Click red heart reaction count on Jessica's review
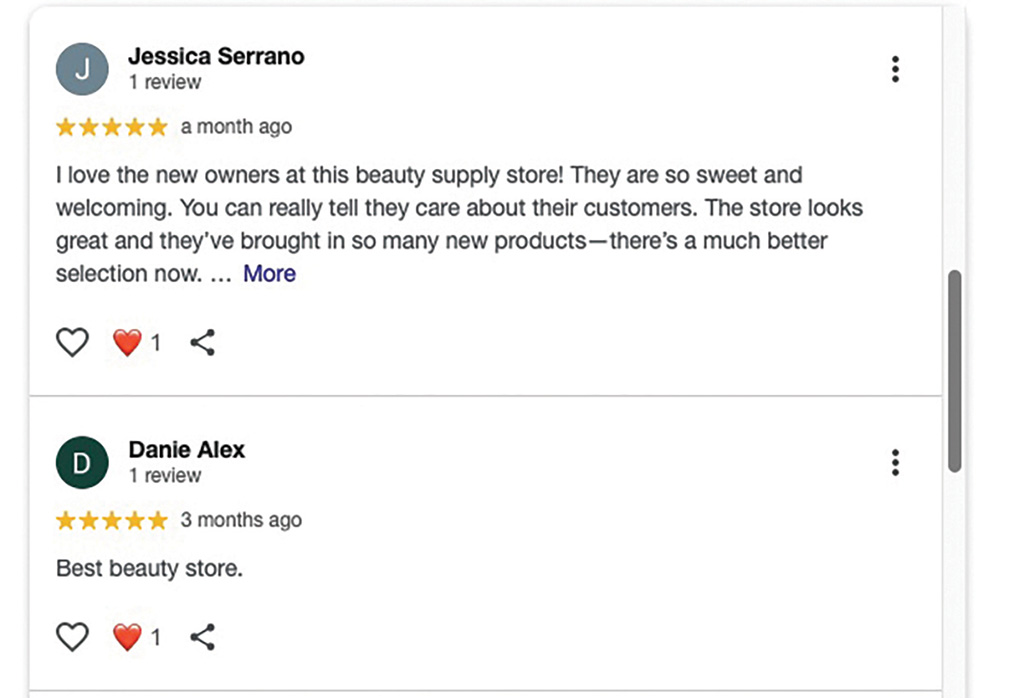The width and height of the screenshot is (1024, 698). (x=137, y=343)
